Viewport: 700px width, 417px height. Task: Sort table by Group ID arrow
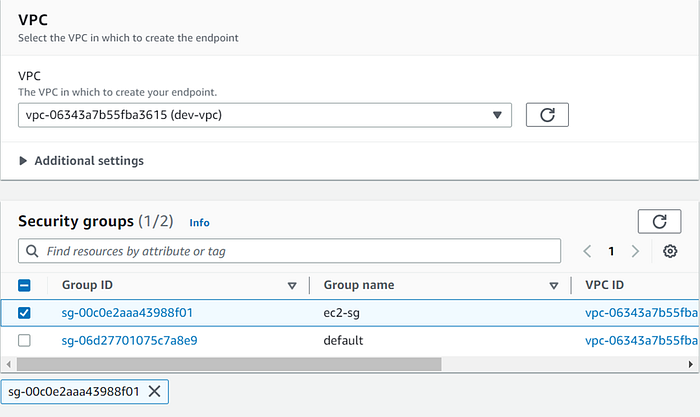pyautogui.click(x=292, y=286)
